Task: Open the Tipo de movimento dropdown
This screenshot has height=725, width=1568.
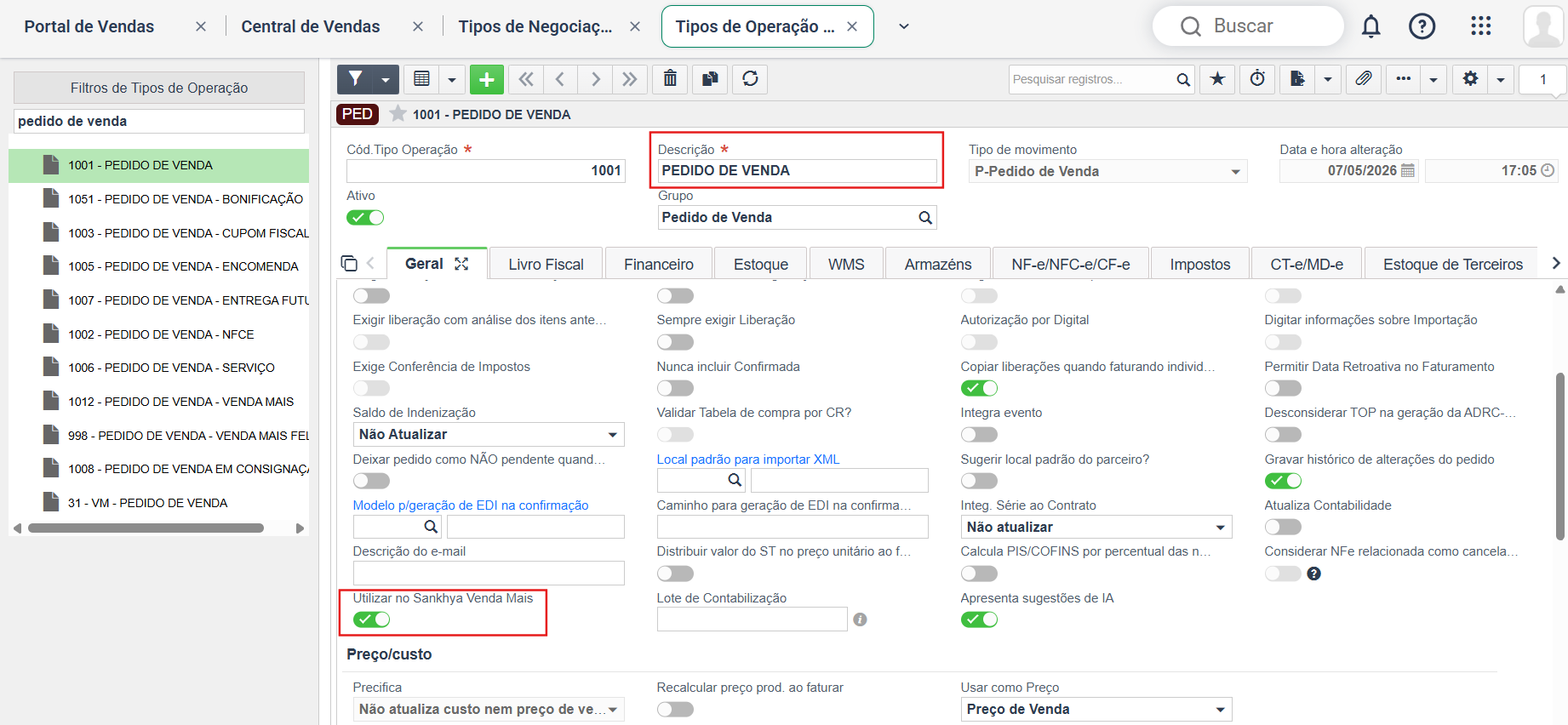Action: tap(1107, 171)
